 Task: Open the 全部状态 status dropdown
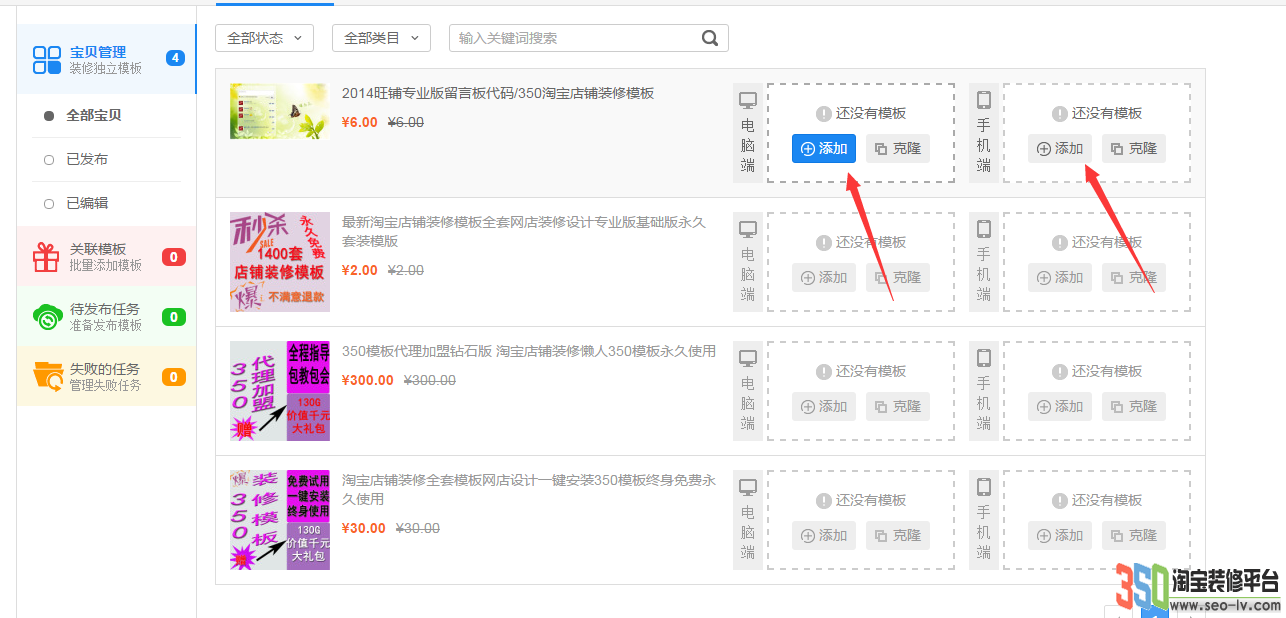[264, 38]
